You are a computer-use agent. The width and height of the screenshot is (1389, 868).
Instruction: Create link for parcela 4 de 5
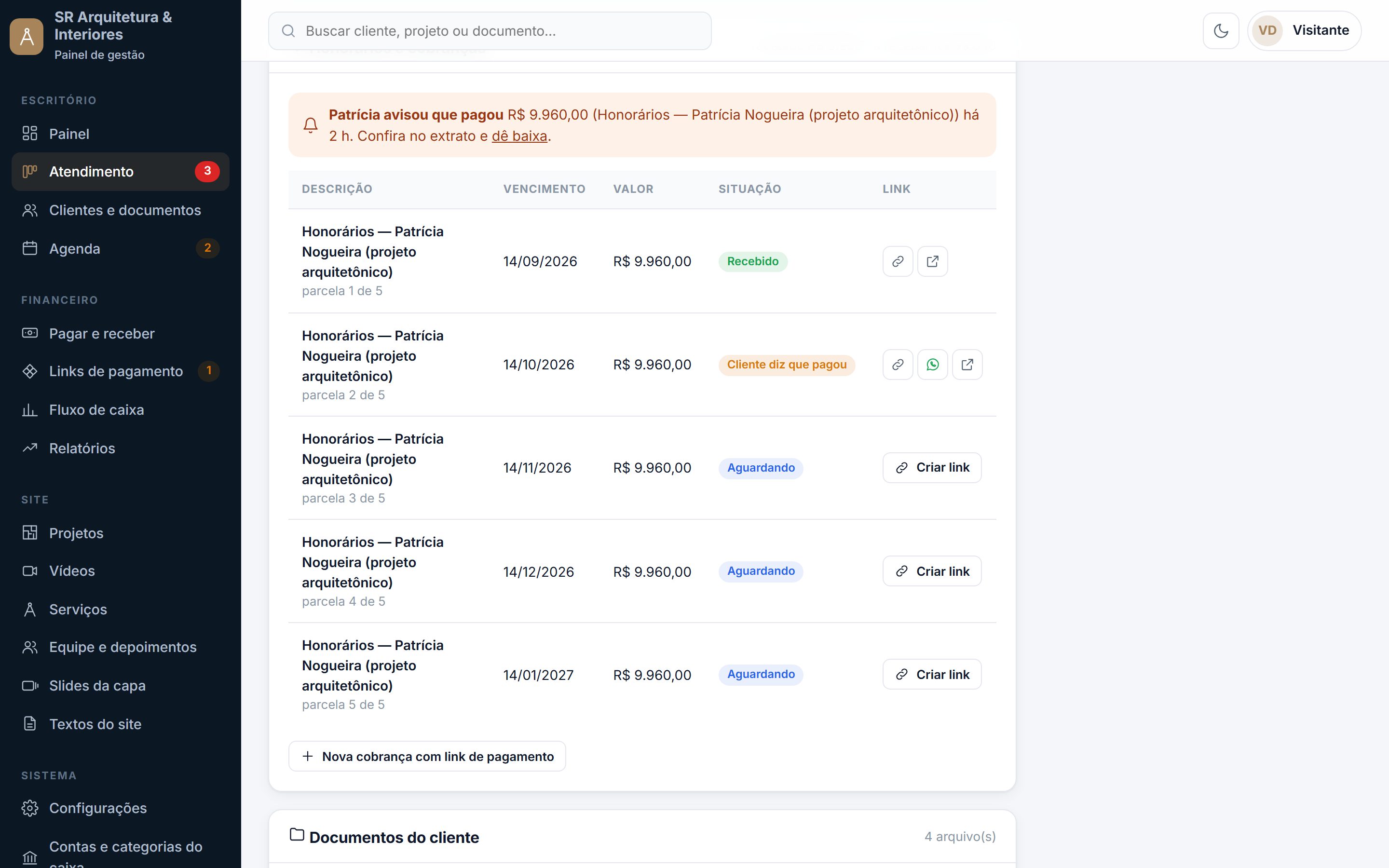932,571
